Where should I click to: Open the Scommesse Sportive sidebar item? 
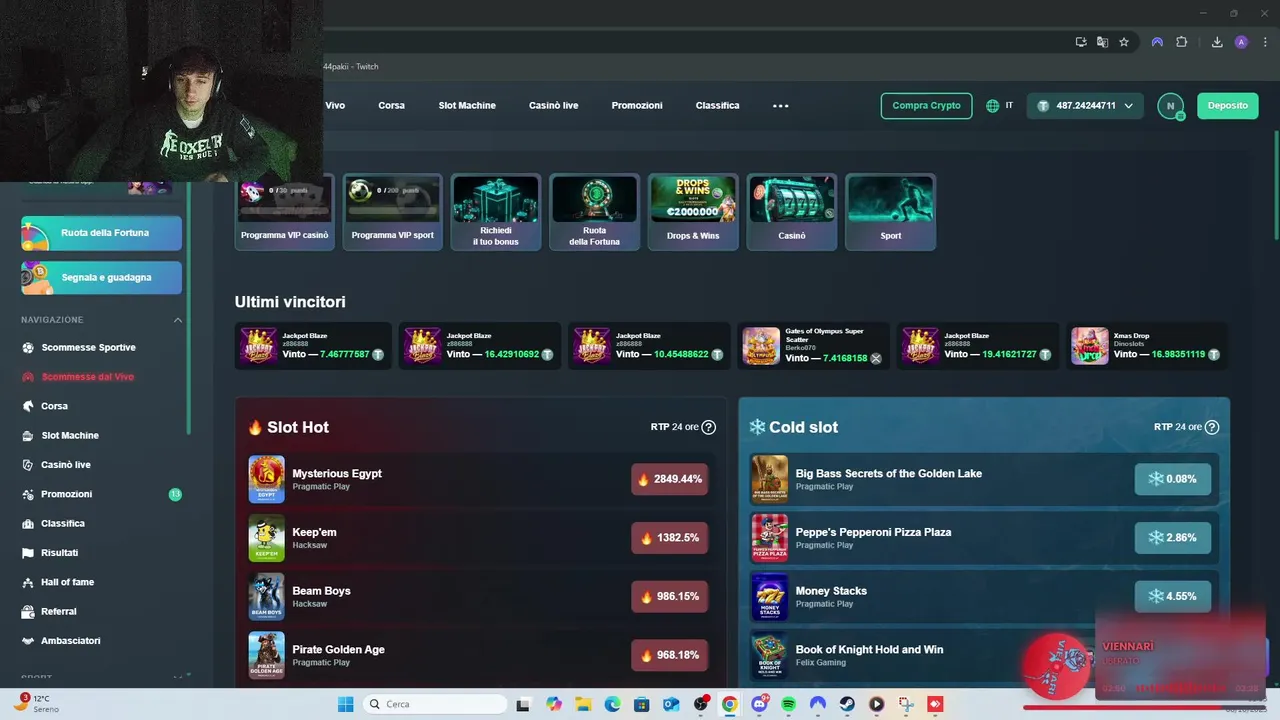click(88, 348)
